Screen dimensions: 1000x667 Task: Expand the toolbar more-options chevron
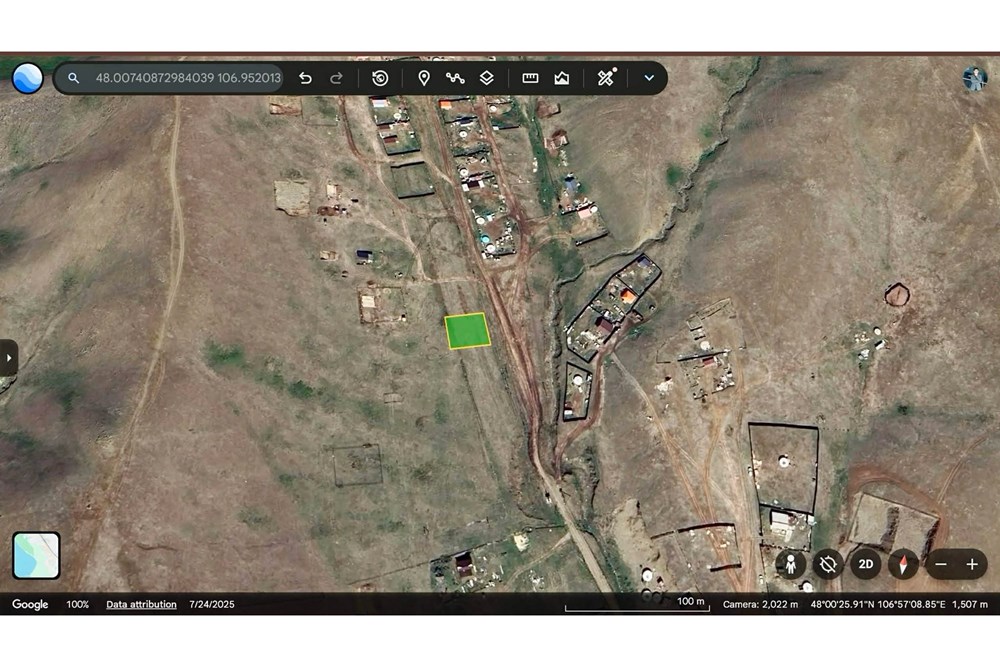click(x=649, y=78)
